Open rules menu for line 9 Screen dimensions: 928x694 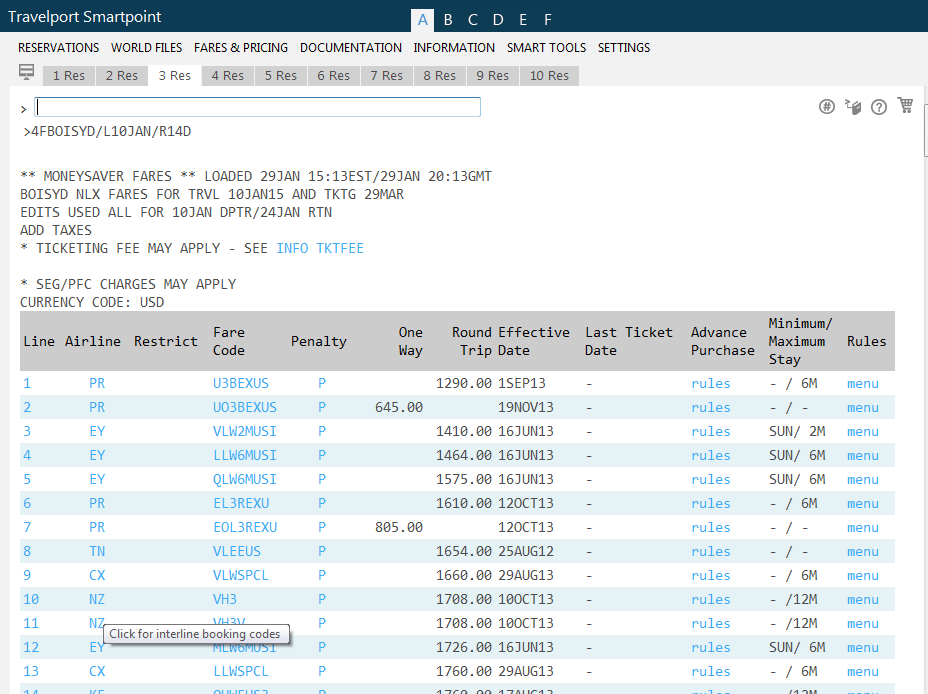[863, 575]
